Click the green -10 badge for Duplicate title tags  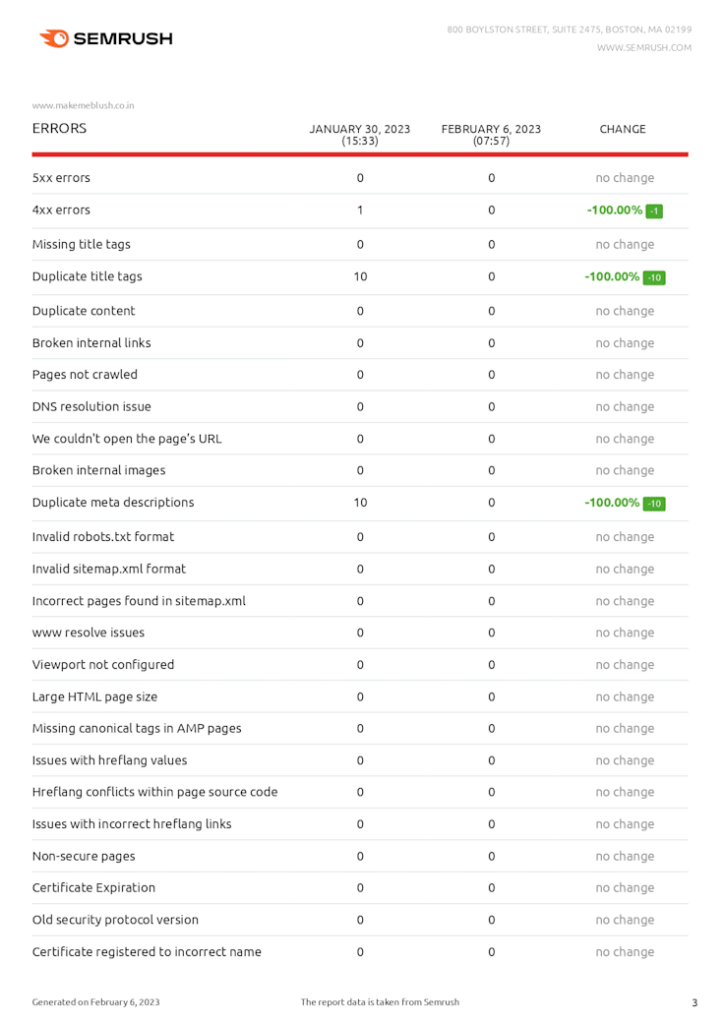[x=654, y=278]
